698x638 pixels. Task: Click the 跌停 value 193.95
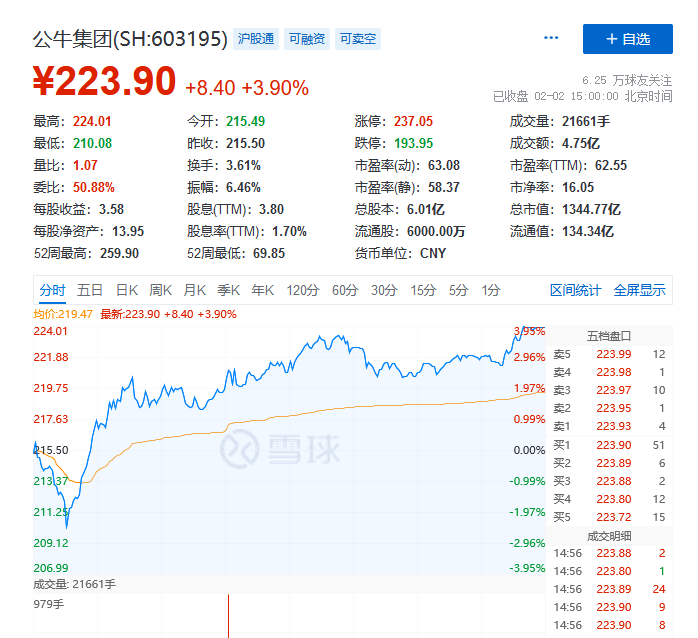(x=414, y=143)
